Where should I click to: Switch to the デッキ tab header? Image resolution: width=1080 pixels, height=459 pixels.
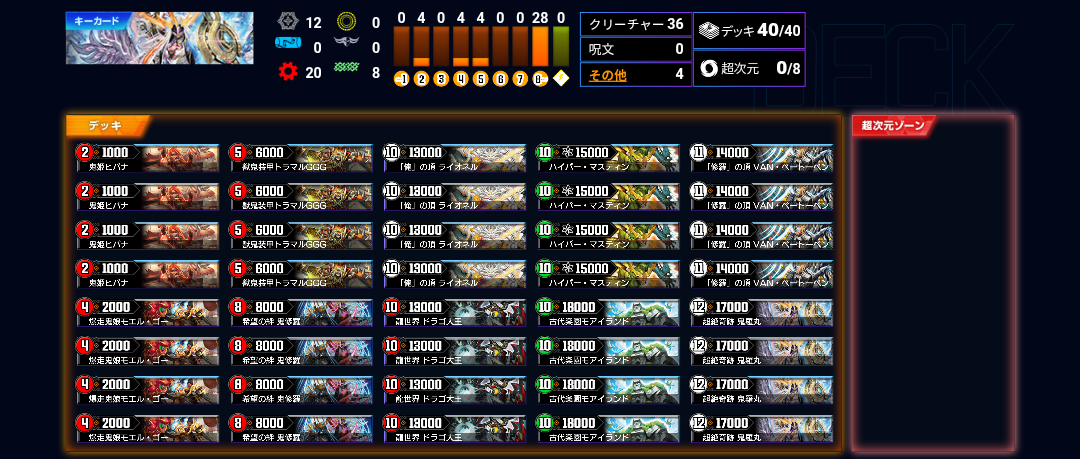tap(106, 126)
